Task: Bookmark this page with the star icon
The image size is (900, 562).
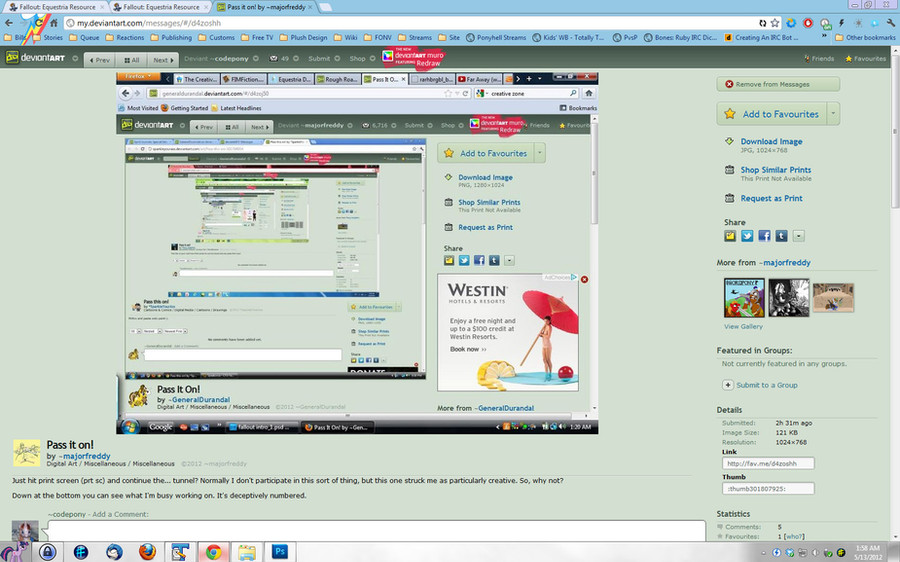Action: [x=775, y=23]
